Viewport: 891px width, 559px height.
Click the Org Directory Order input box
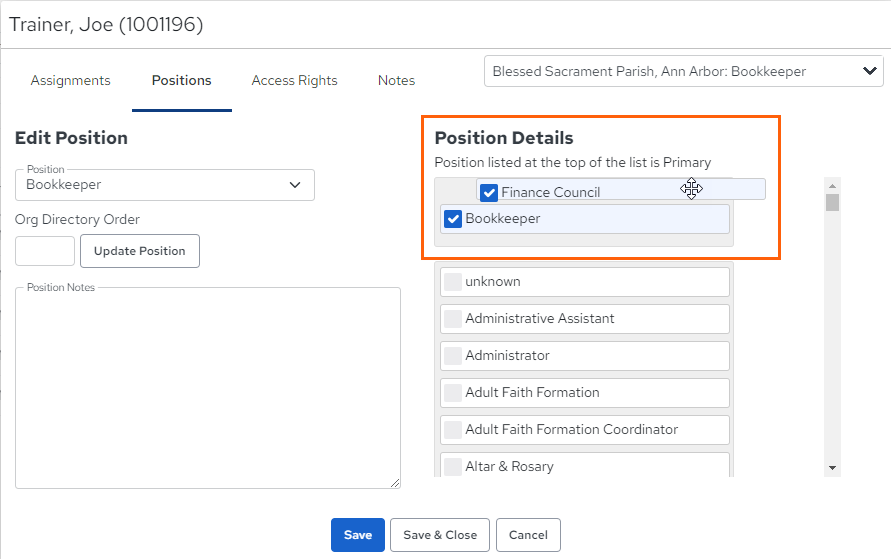tap(45, 251)
